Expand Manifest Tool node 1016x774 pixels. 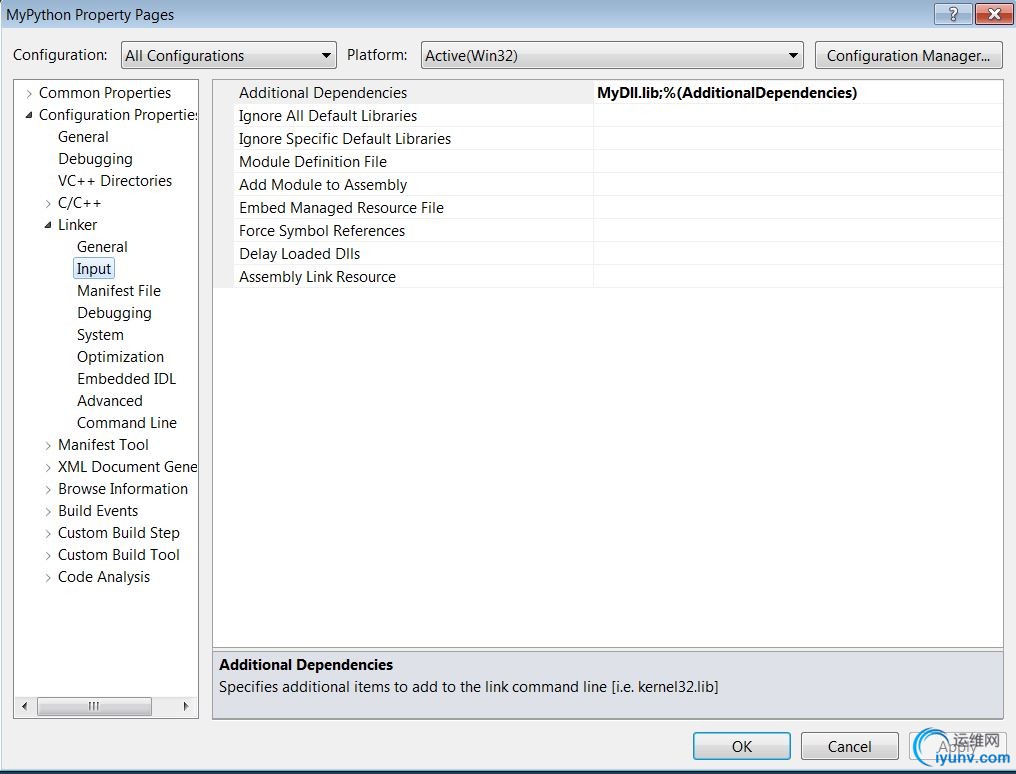click(x=48, y=446)
